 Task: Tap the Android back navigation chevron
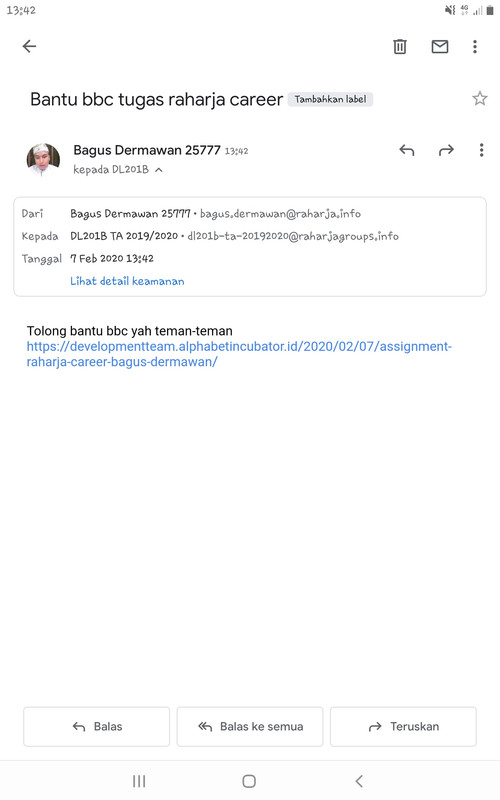pos(359,781)
